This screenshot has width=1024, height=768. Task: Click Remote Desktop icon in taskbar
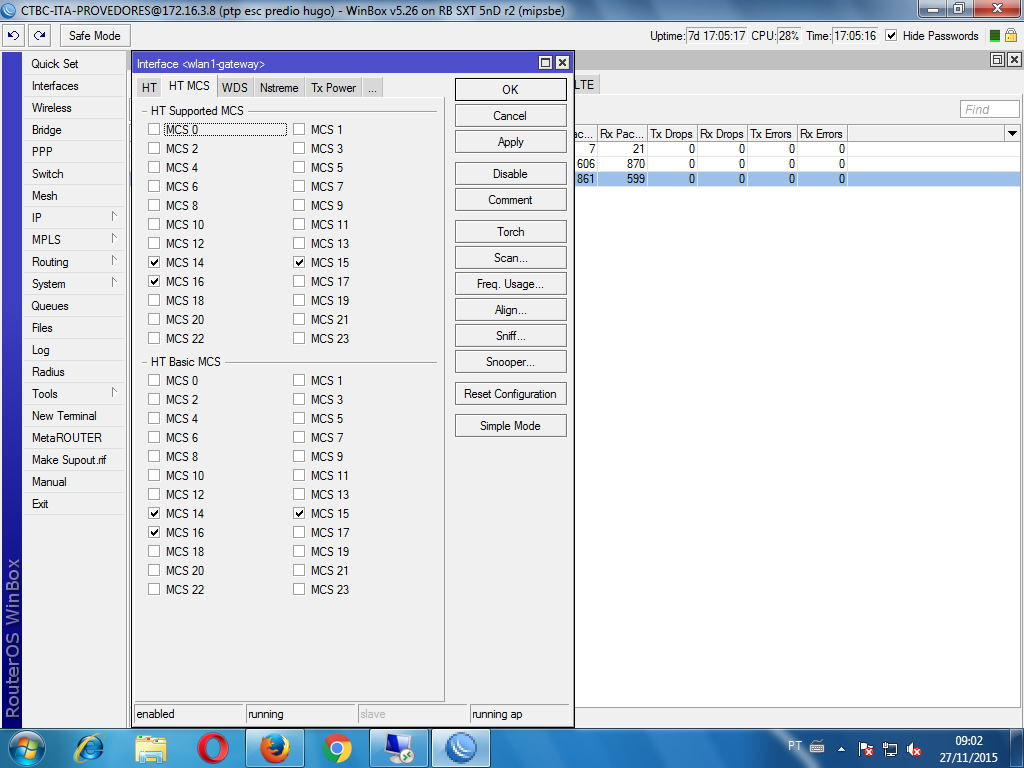(x=398, y=748)
